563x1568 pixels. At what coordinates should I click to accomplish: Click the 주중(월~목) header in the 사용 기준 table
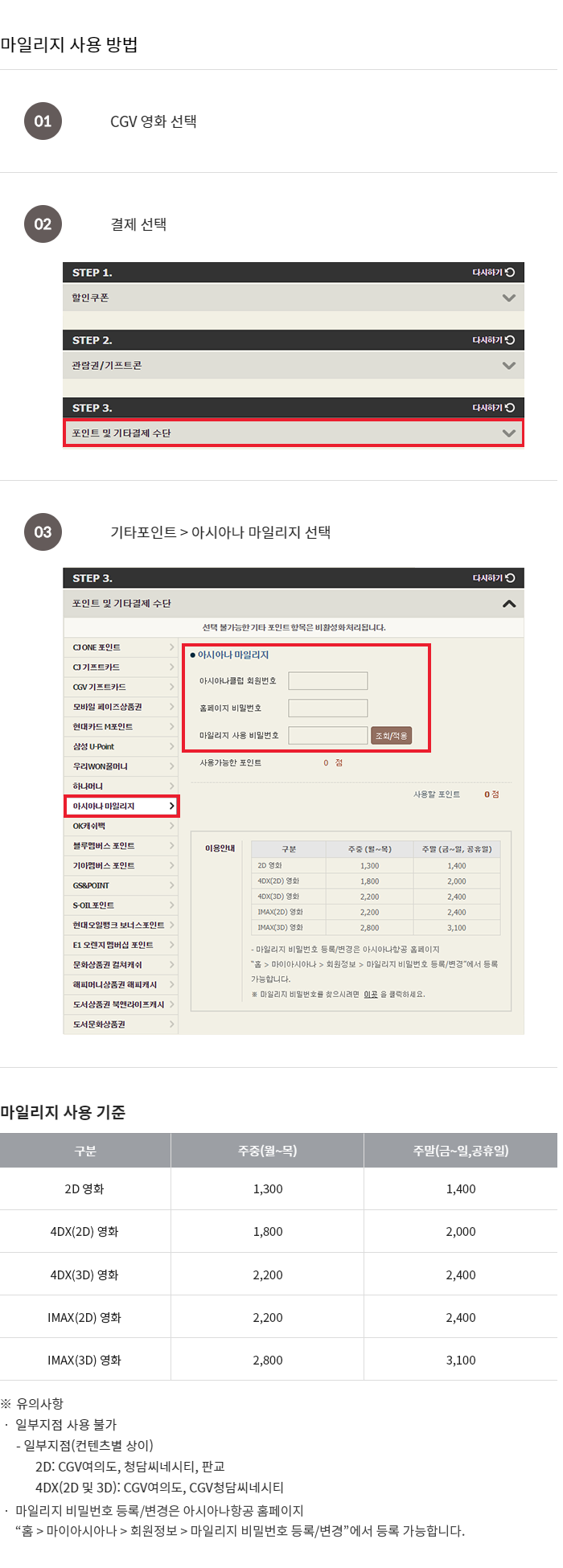coord(267,1151)
